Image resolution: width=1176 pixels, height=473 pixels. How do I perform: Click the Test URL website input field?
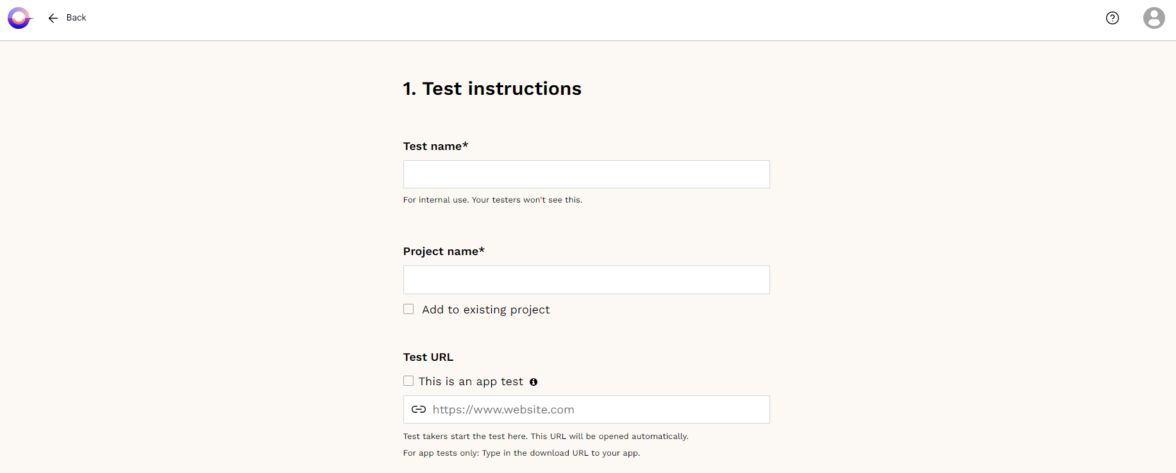[x=596, y=409]
